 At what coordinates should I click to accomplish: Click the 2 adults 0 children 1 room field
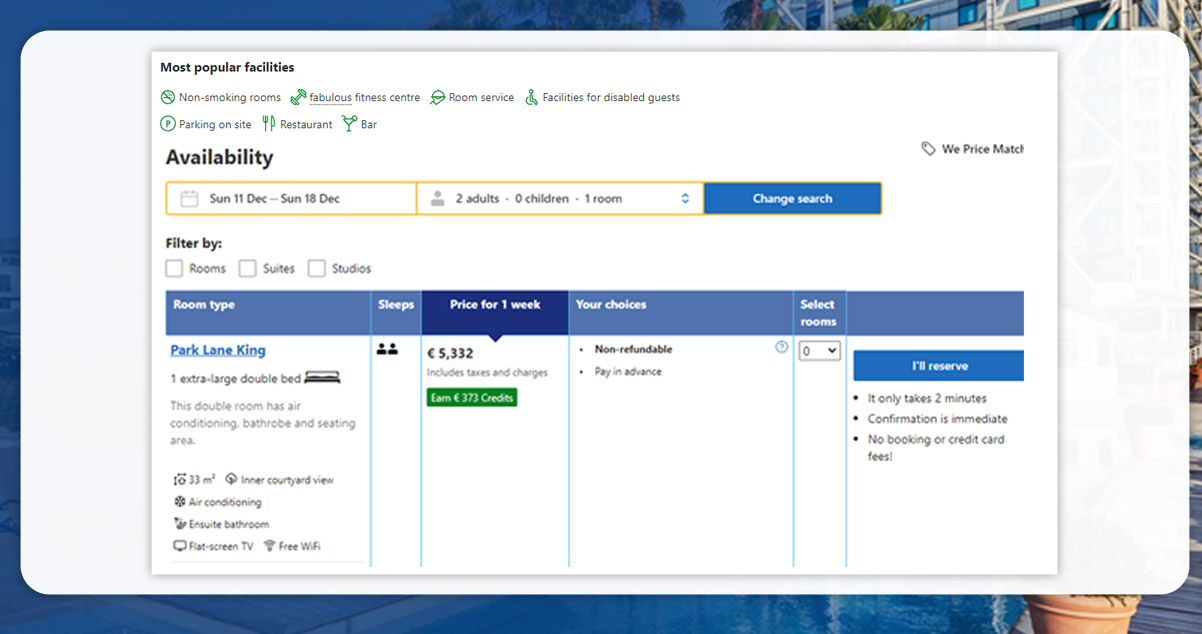[x=560, y=198]
